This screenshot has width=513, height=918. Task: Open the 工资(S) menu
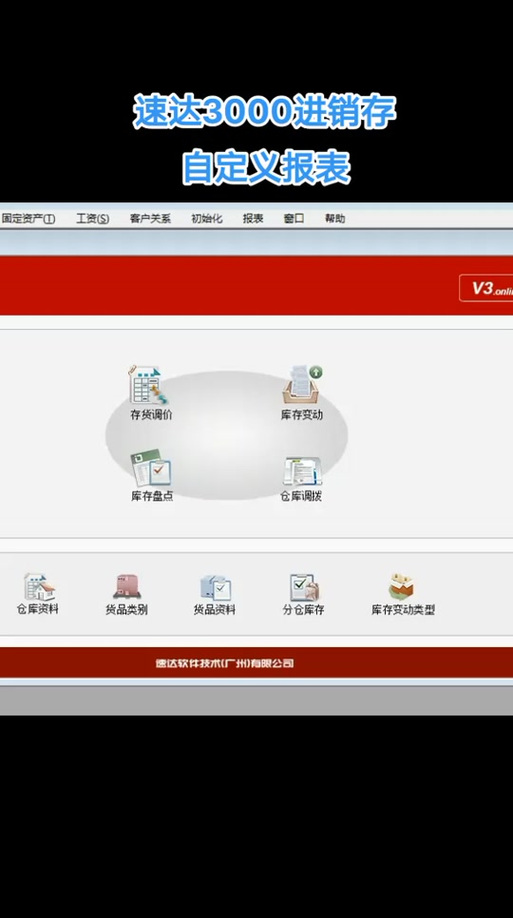point(93,219)
